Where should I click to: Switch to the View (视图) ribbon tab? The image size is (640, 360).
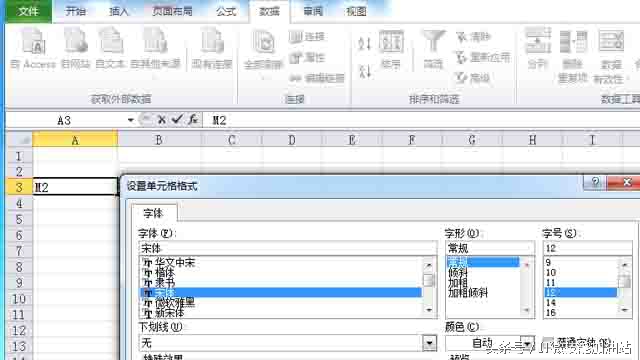coord(356,11)
